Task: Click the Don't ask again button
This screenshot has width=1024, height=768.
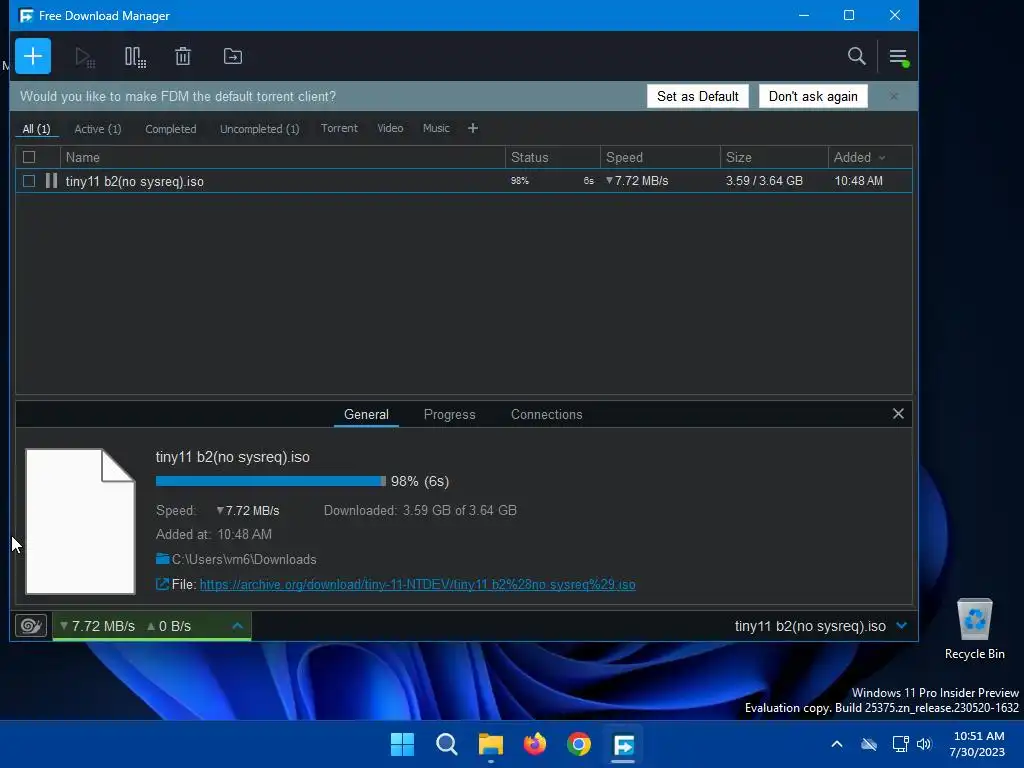Action: pyautogui.click(x=813, y=96)
